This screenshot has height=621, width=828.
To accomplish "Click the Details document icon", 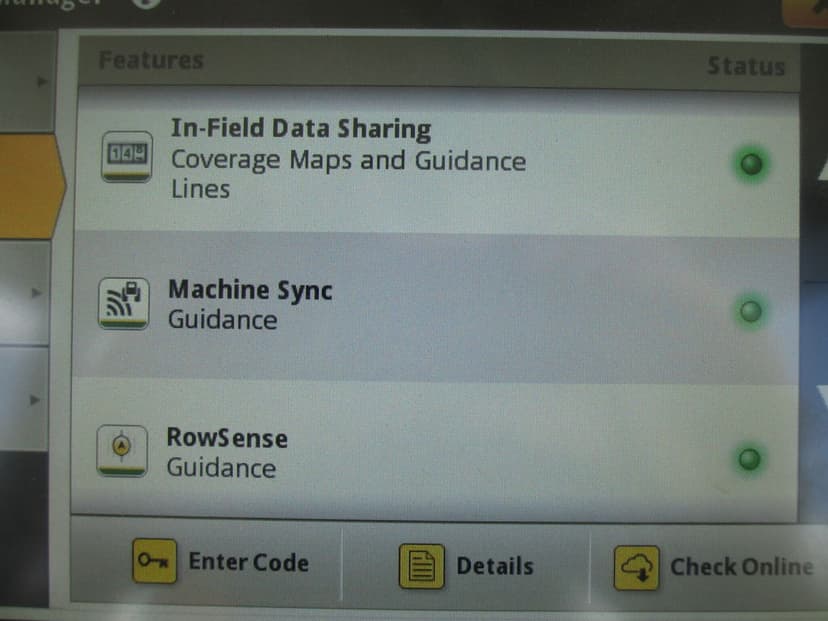I will point(421,566).
